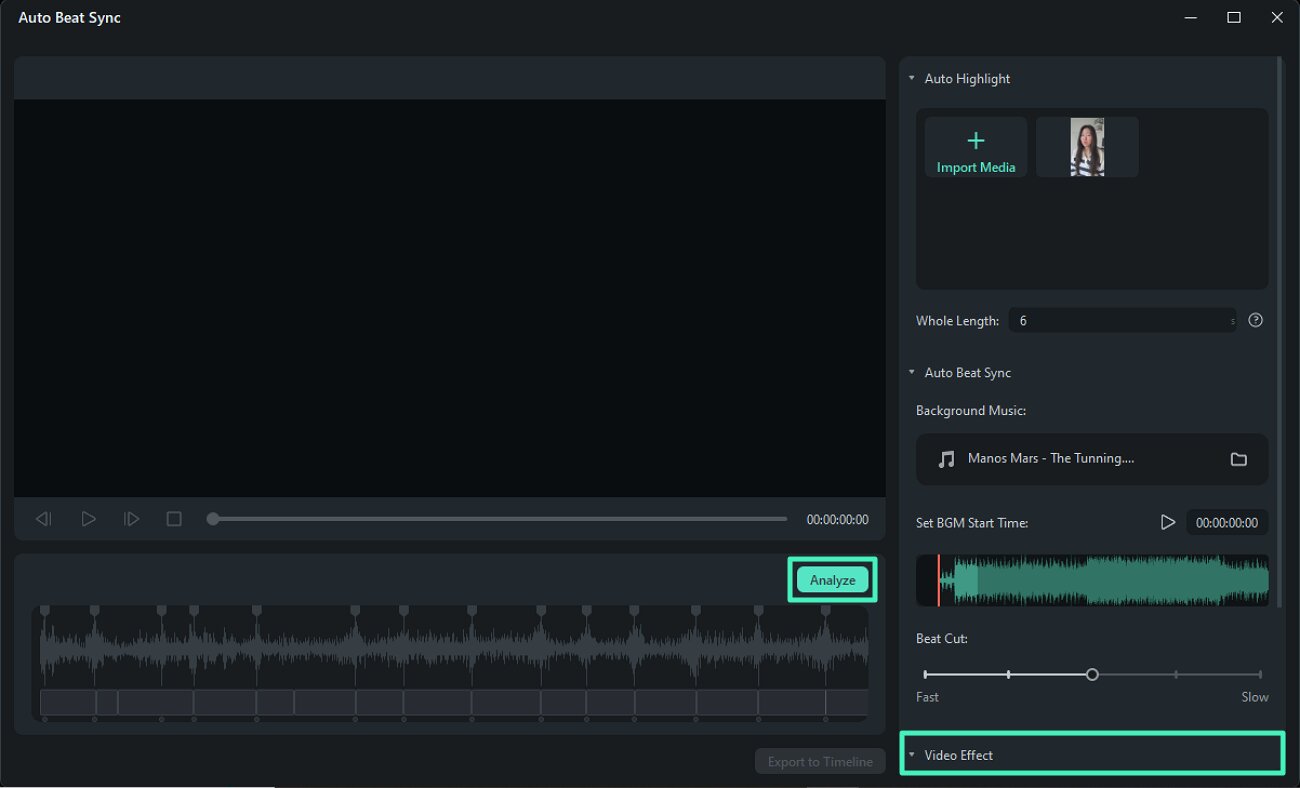Click the preview Play button
The width and height of the screenshot is (1300, 788).
[x=88, y=519]
